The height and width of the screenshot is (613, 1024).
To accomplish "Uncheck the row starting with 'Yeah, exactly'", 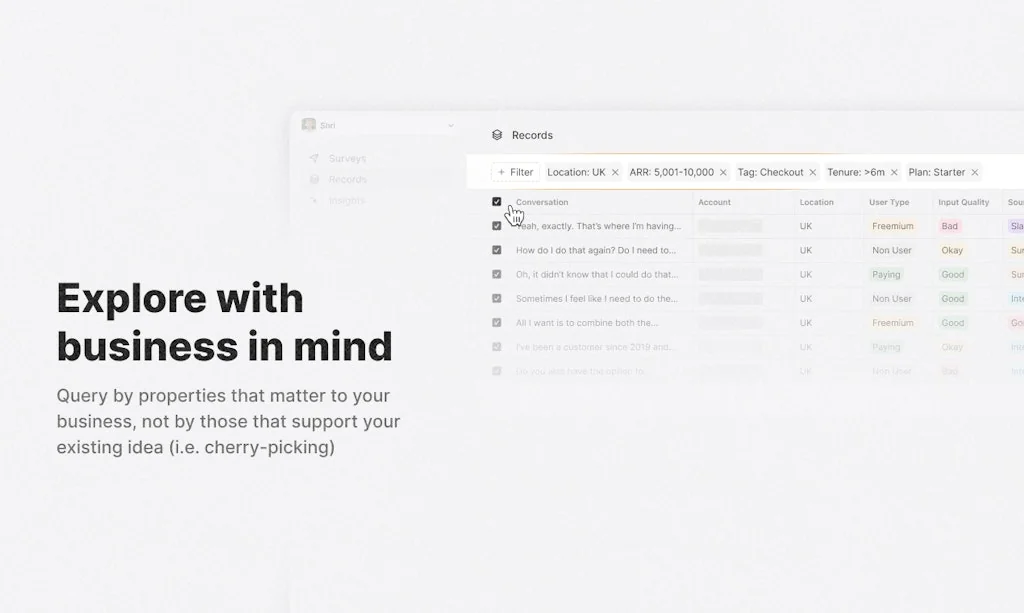I will click(497, 226).
